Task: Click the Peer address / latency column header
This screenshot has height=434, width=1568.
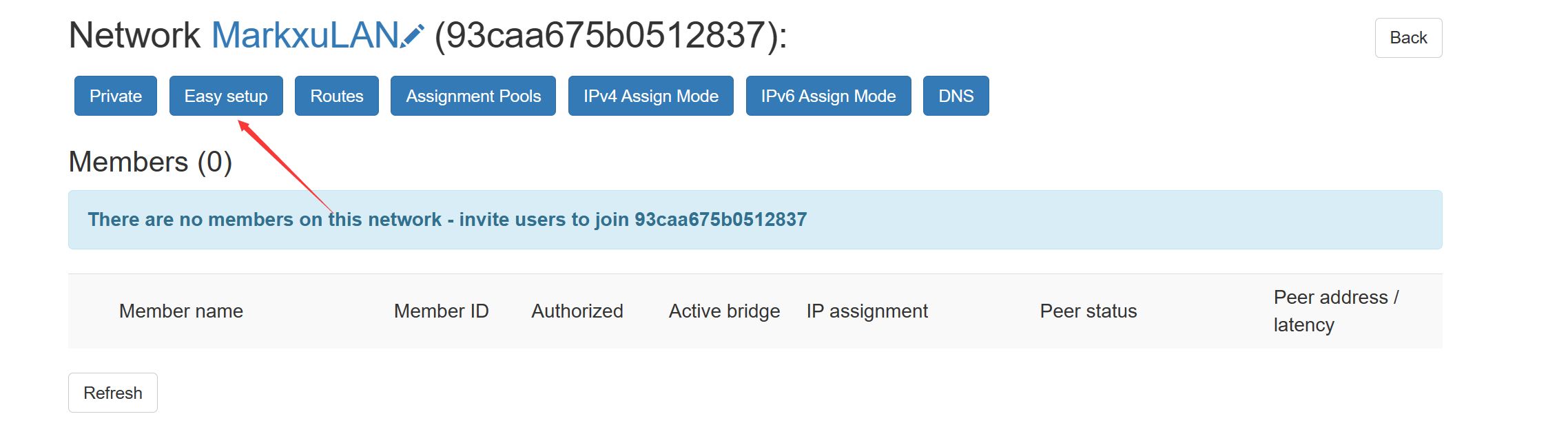Action: pos(1335,311)
